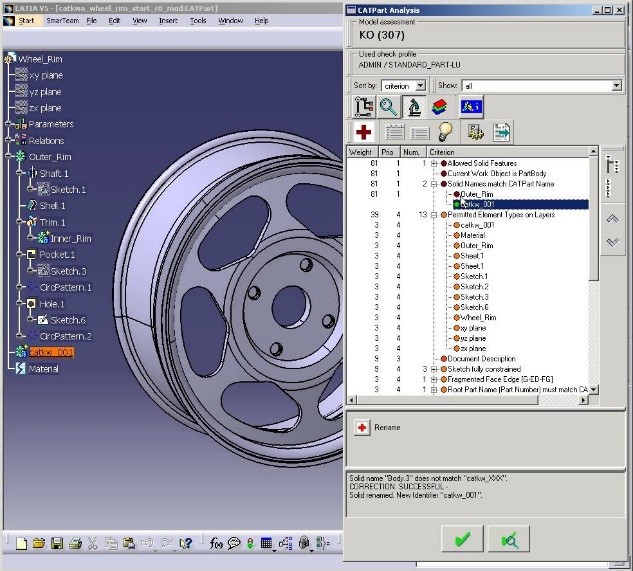
Task: Click the up chevron navigation arrow
Action: [x=612, y=219]
